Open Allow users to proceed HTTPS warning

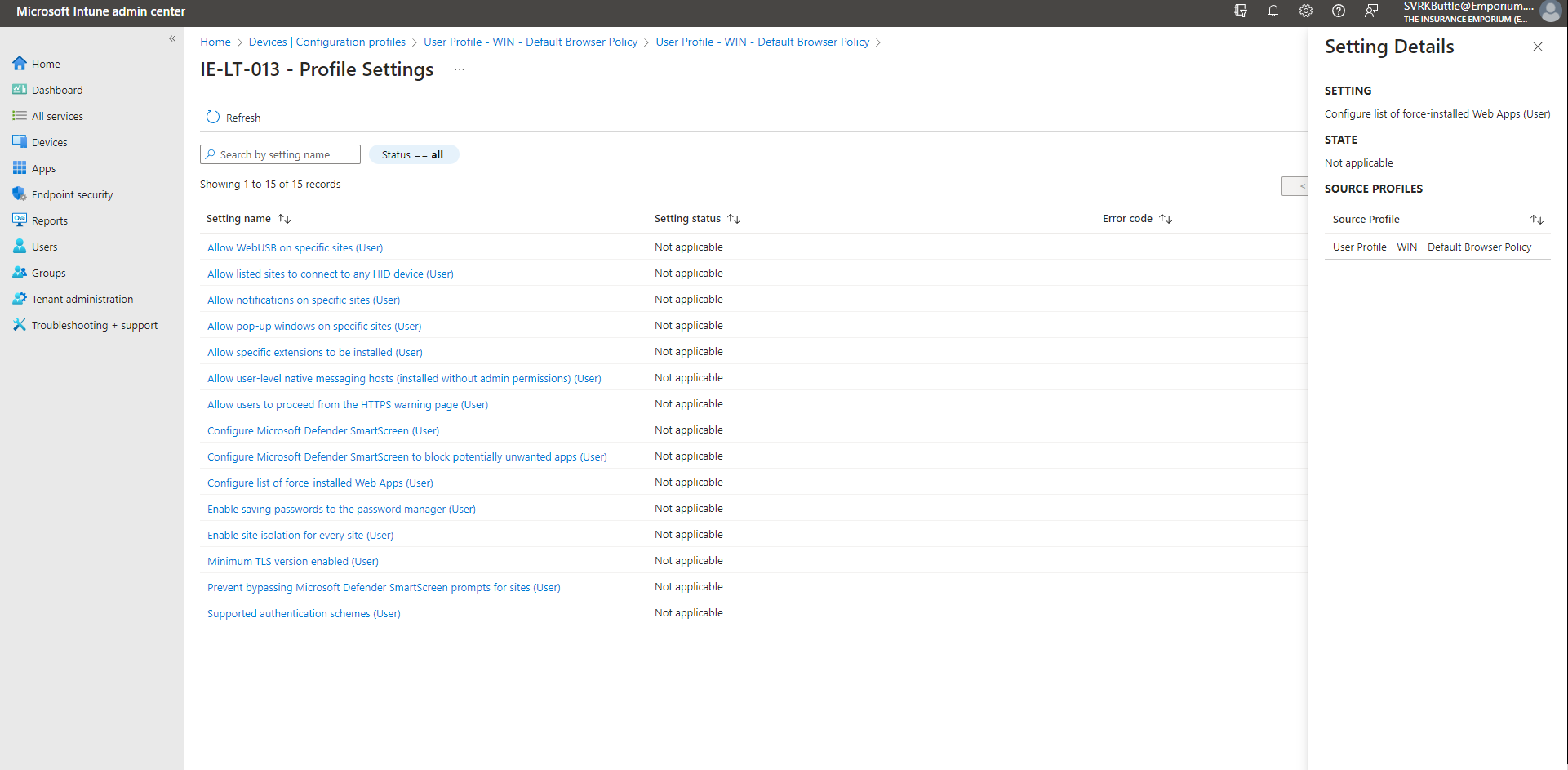tap(348, 404)
